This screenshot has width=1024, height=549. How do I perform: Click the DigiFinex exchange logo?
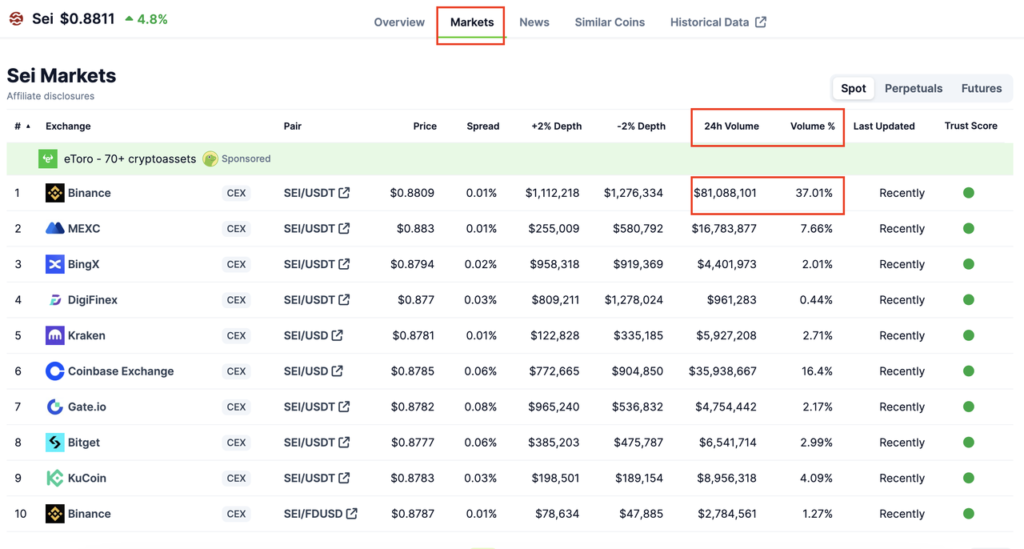55,300
